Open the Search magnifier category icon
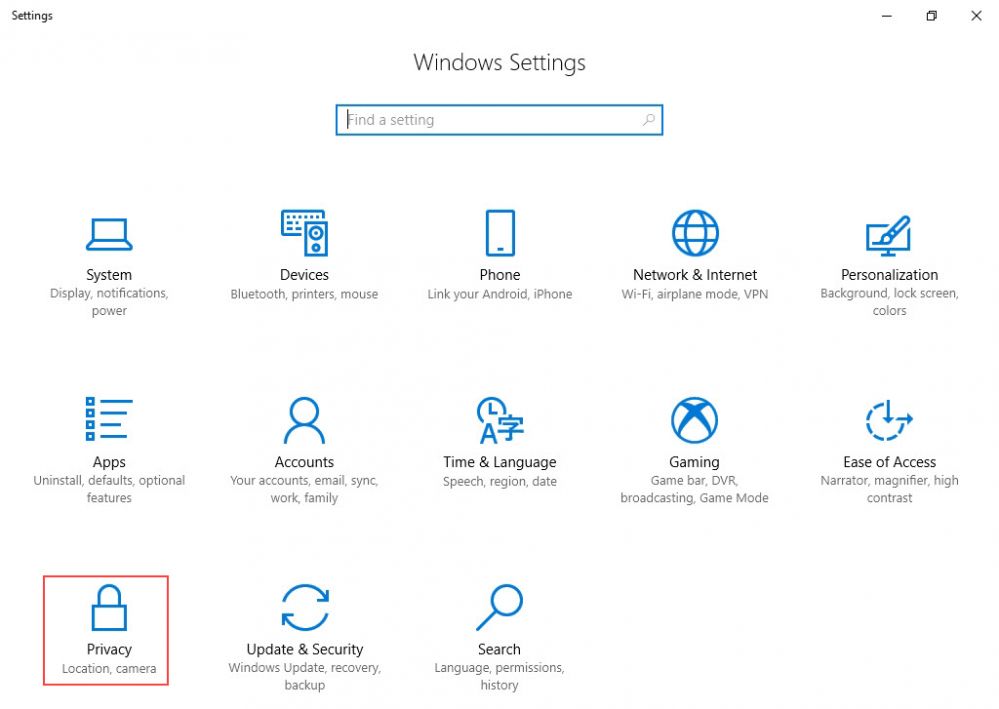999x709 pixels. (500, 607)
